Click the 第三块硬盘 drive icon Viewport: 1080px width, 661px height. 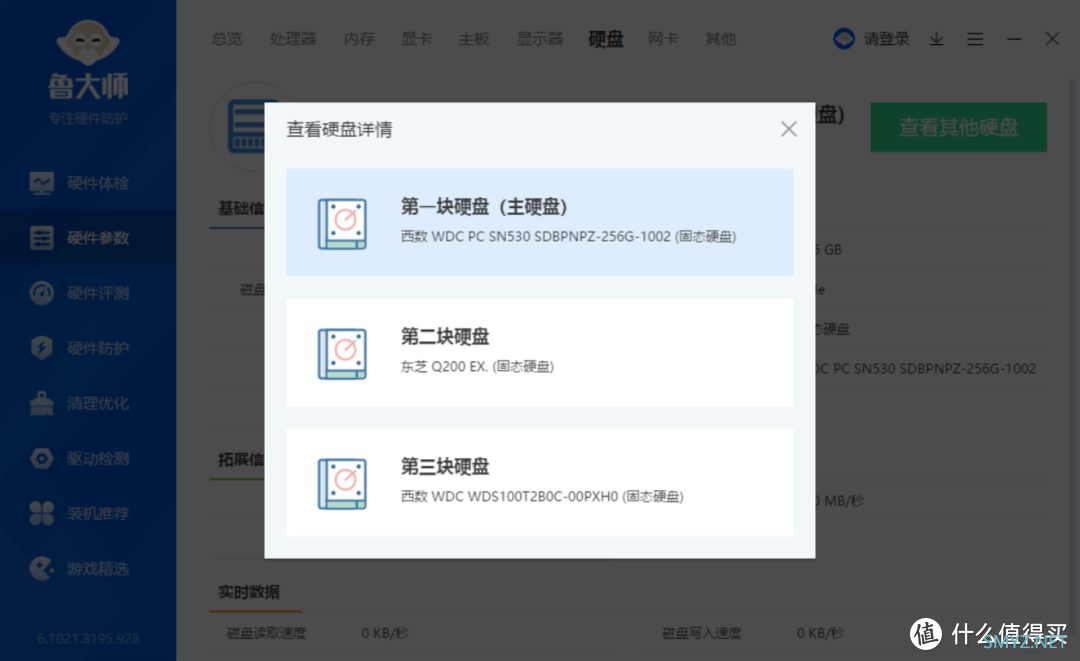[342, 484]
